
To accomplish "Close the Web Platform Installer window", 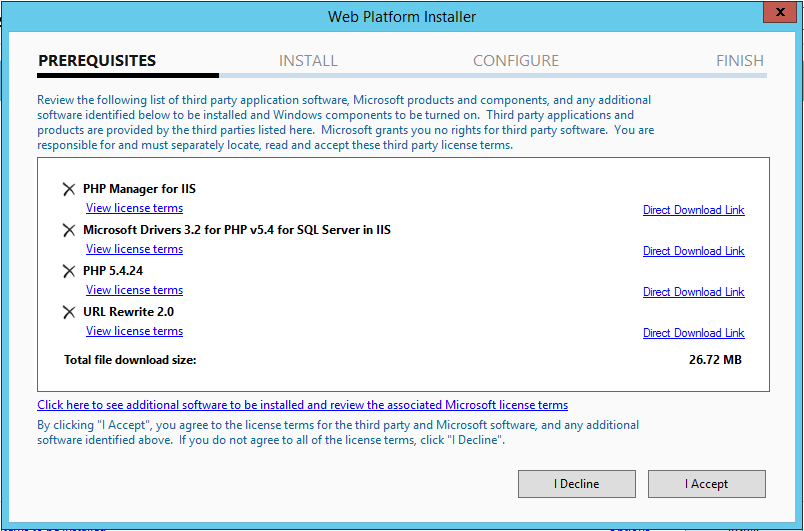I will [780, 15].
